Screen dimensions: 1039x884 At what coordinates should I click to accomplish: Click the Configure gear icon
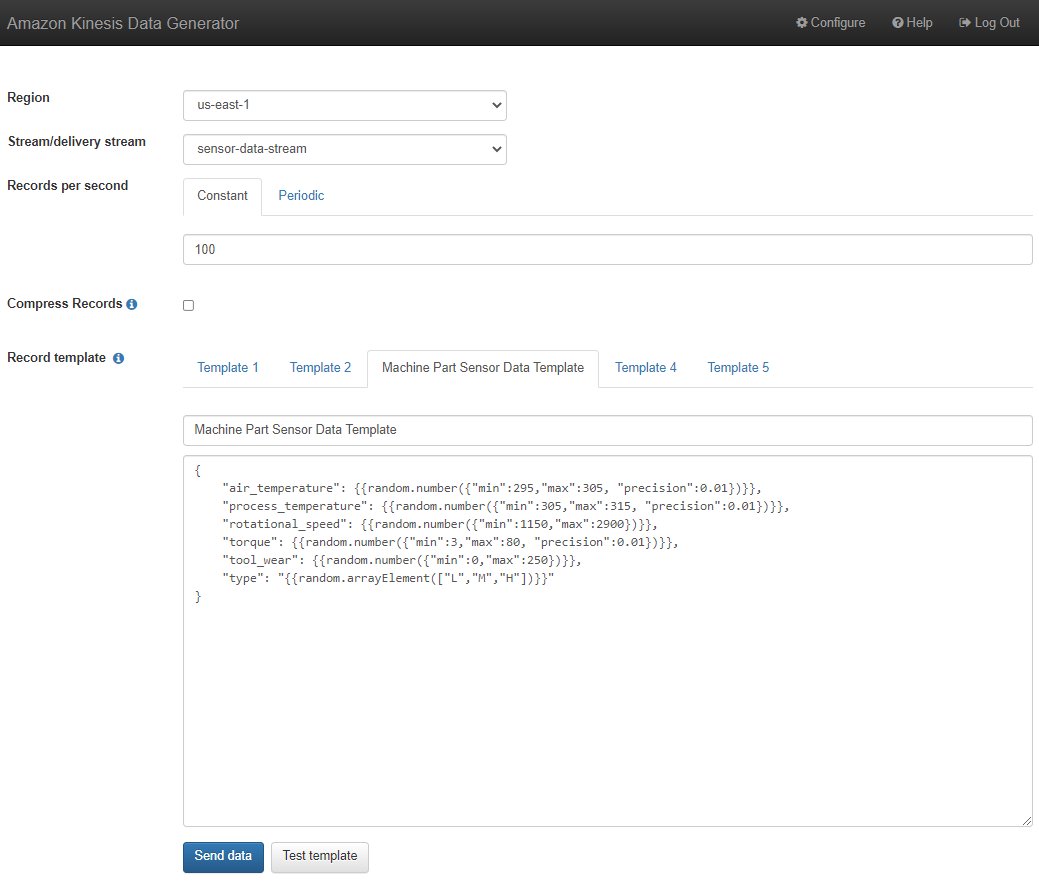[802, 23]
